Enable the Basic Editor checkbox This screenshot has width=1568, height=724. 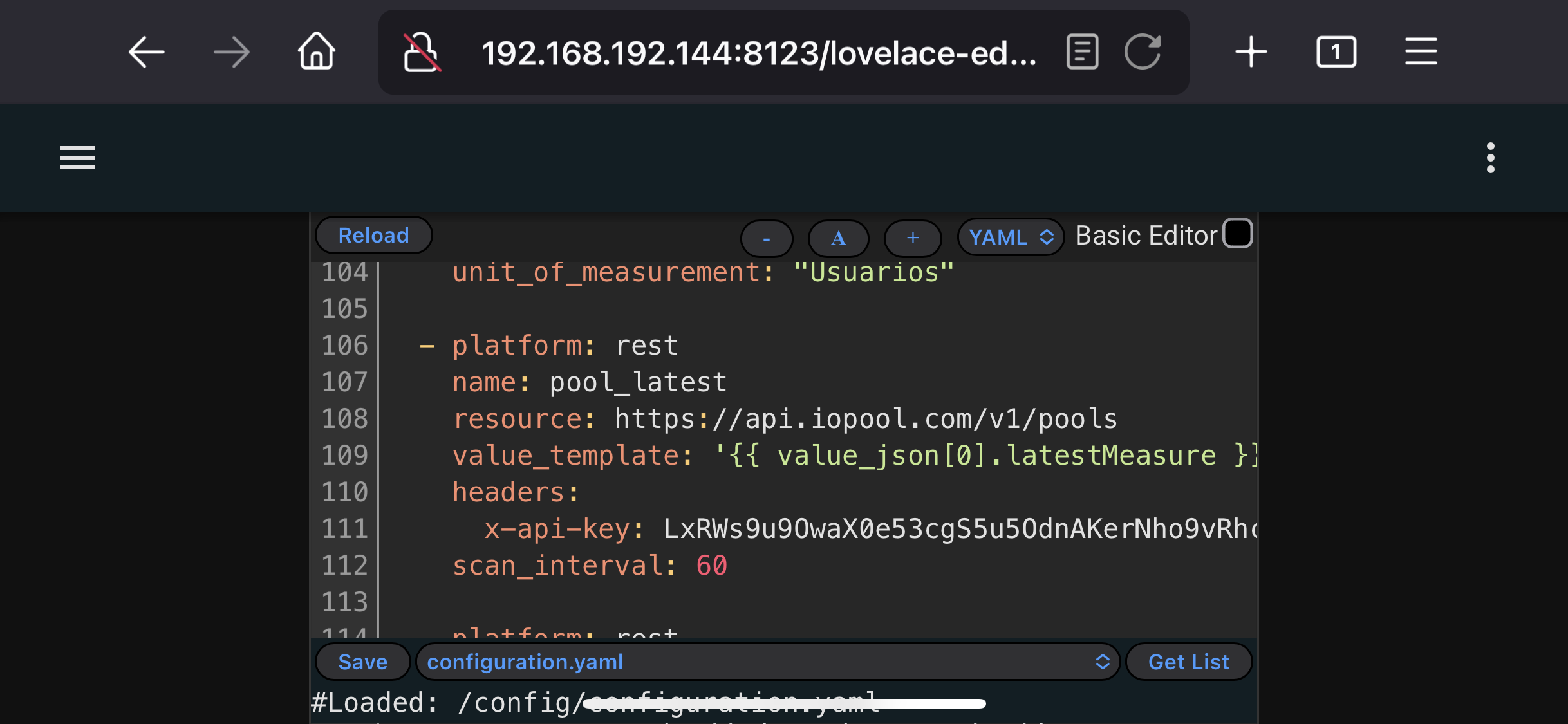(x=1237, y=234)
